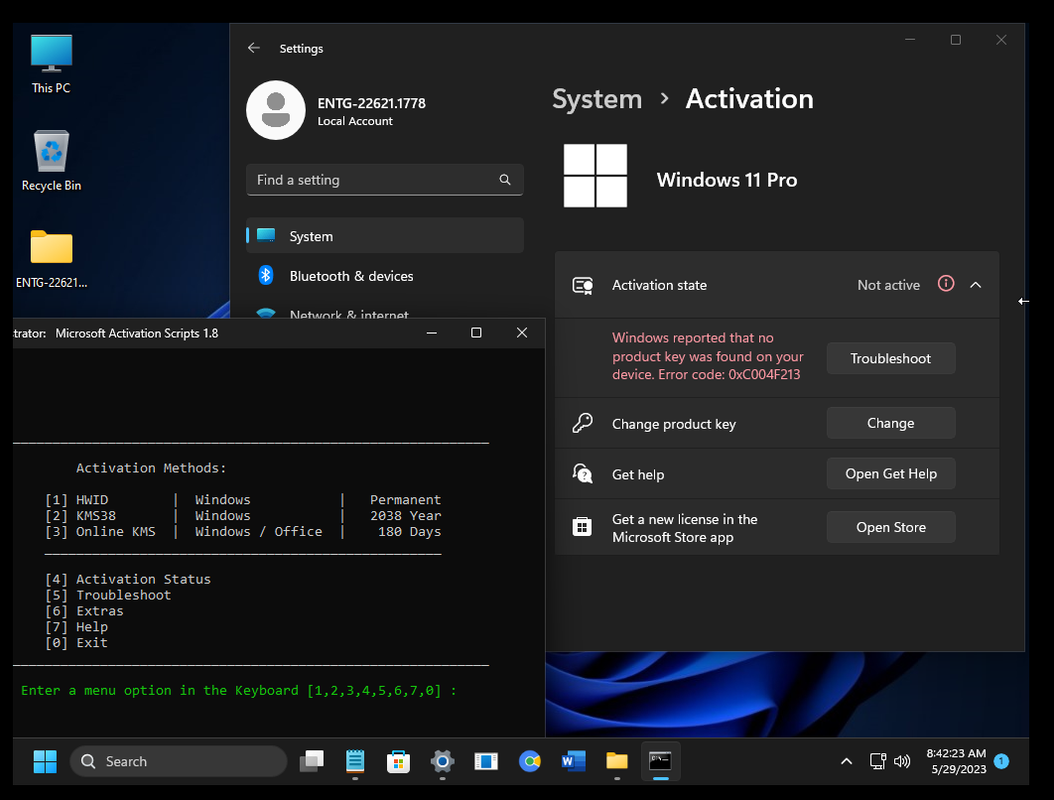
Task: Collapse the Activation state section
Action: tap(976, 285)
